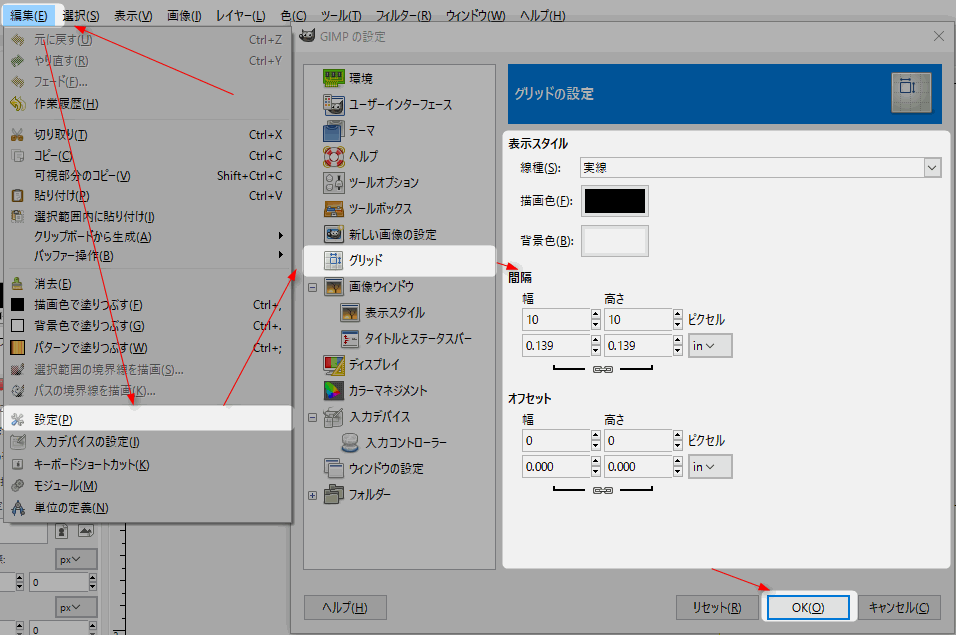Open the 間隔 unit dropdown showing in
Screen dimensions: 956x635
tap(710, 346)
